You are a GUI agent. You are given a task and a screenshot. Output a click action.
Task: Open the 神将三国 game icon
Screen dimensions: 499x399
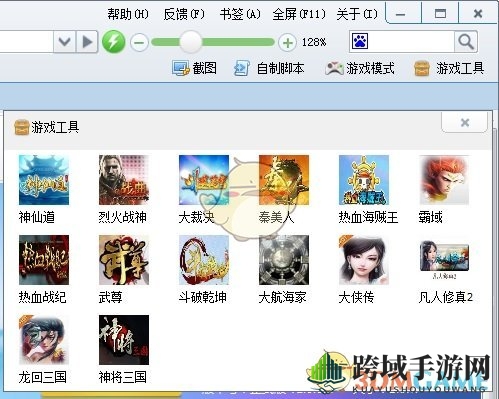(124, 340)
